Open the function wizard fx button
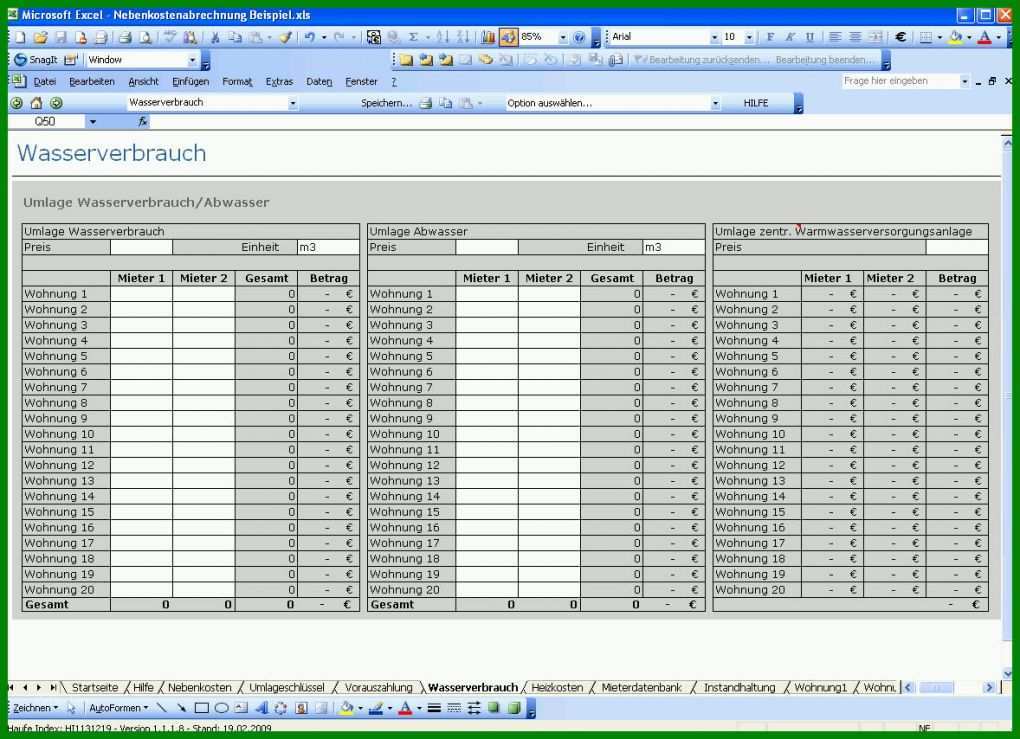1020x739 pixels. [x=142, y=122]
